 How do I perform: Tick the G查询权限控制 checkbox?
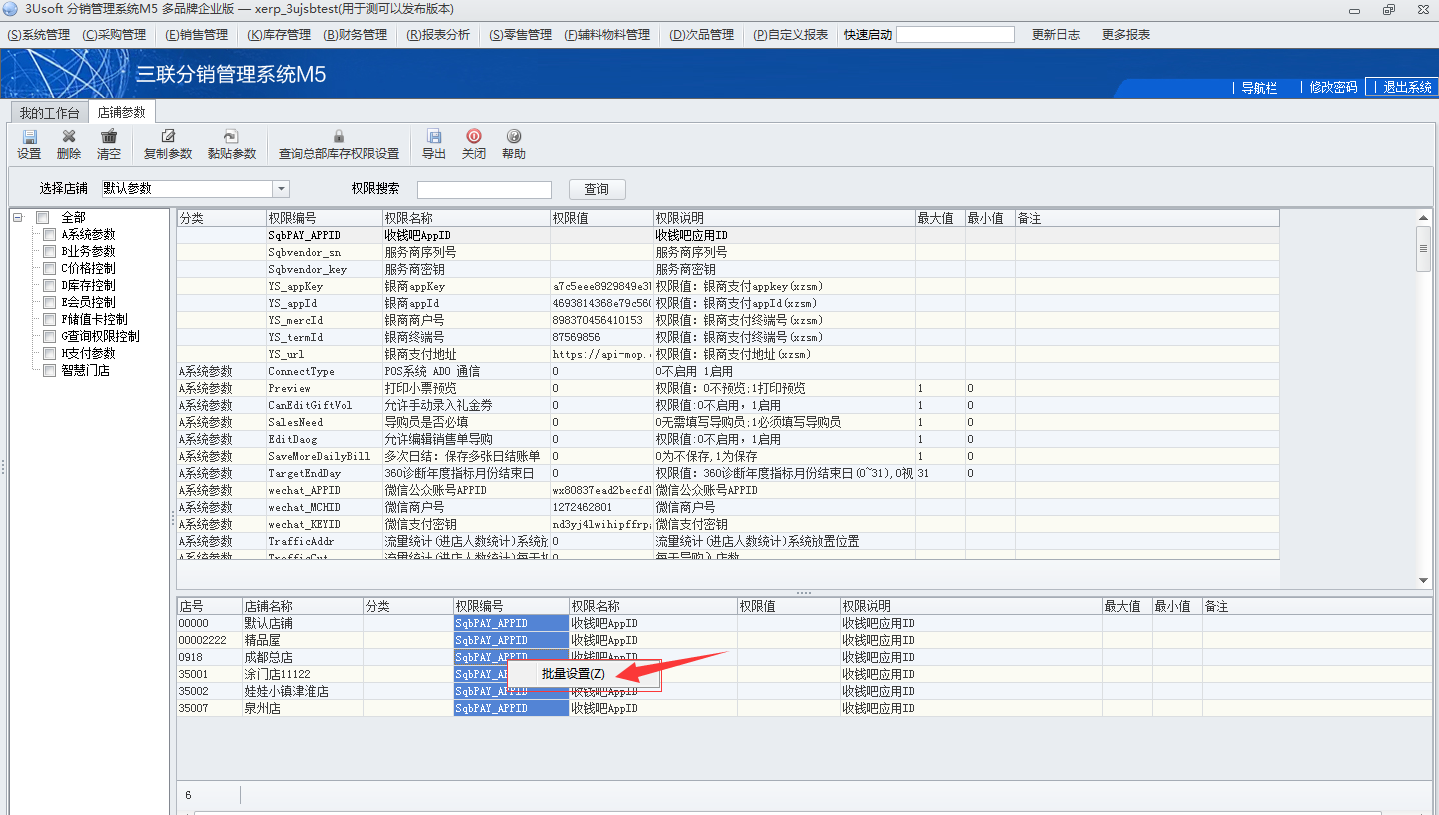(x=49, y=336)
